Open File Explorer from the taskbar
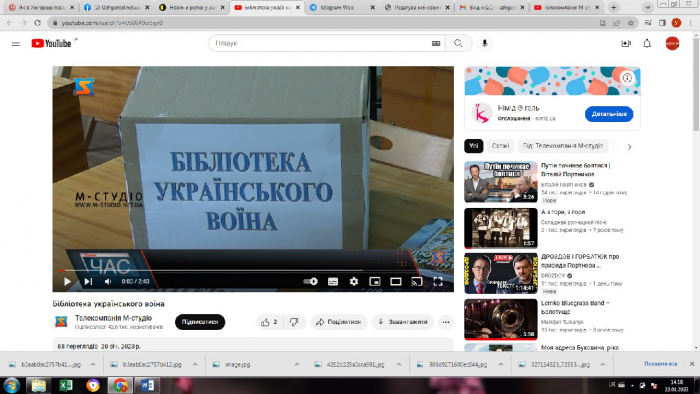Screen dimensions: 700x394 pos(38,385)
